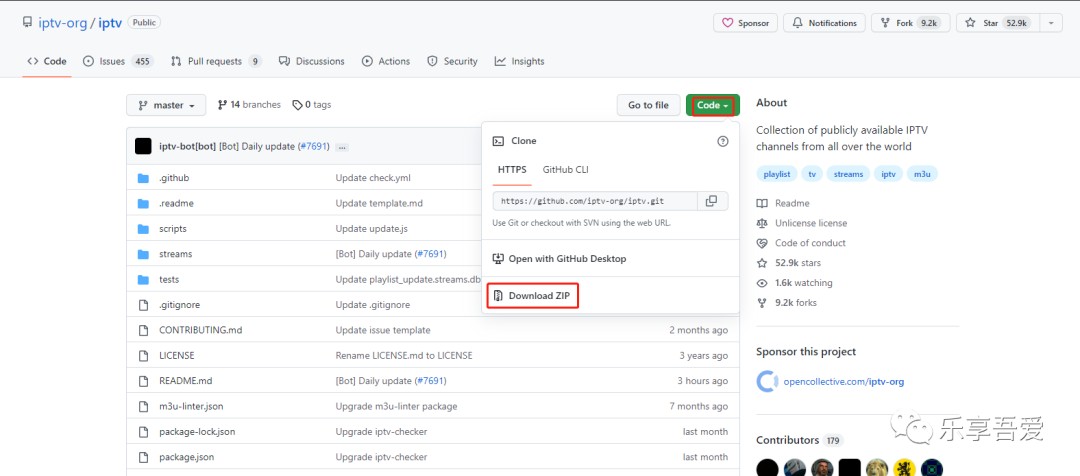Open Contributors 179 heading link
Viewport: 1080px width, 476px height.
coord(799,440)
